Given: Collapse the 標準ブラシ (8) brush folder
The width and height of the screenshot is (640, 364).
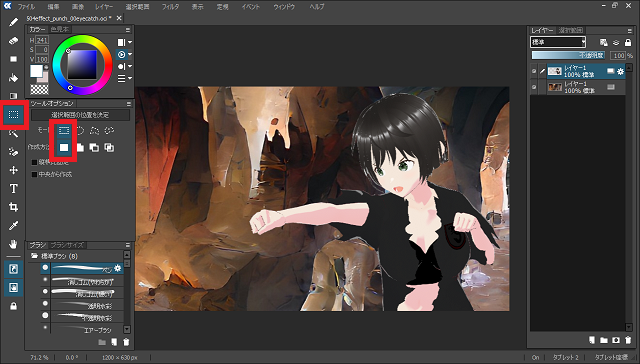Looking at the screenshot, I should [x=34, y=256].
